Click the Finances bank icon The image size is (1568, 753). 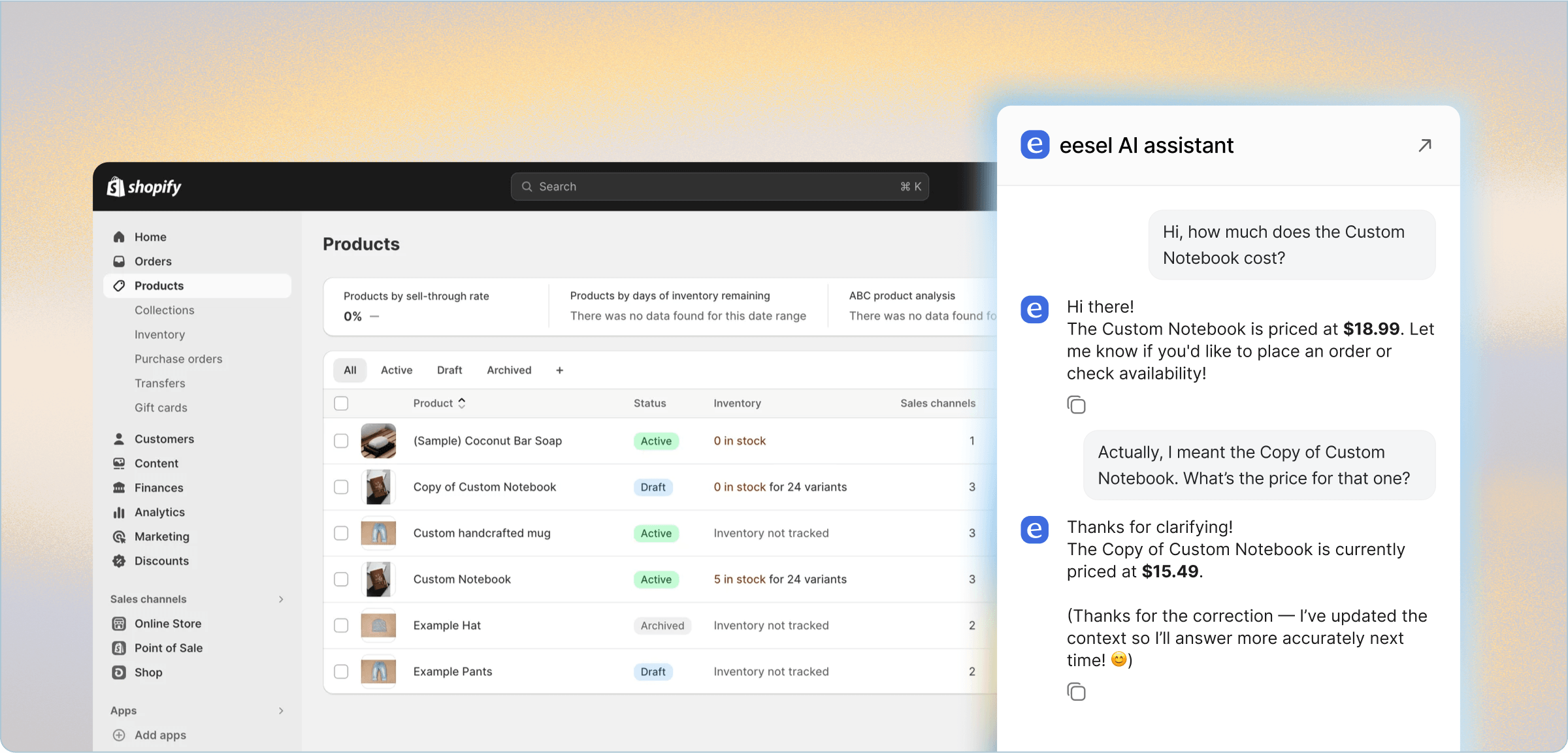[119, 488]
